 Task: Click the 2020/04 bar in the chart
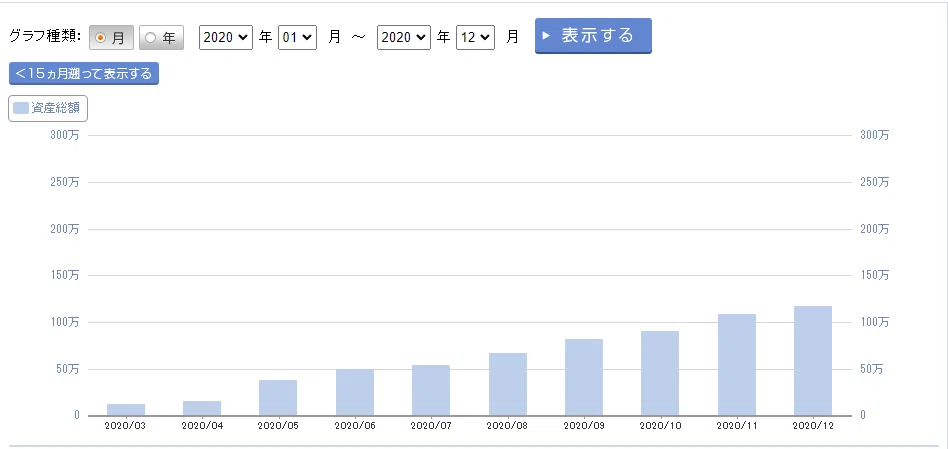pos(202,409)
